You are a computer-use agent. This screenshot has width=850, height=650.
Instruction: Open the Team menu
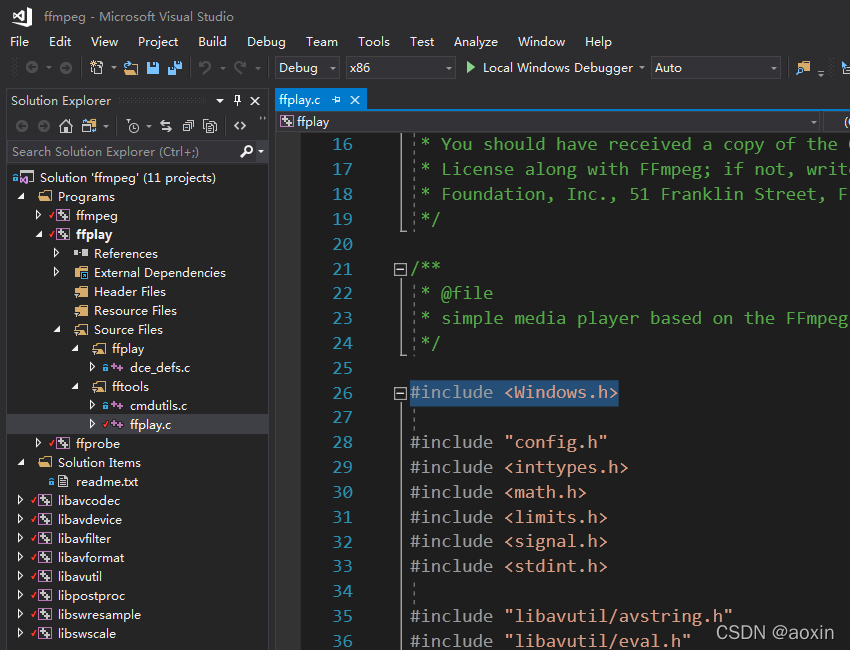click(x=321, y=42)
